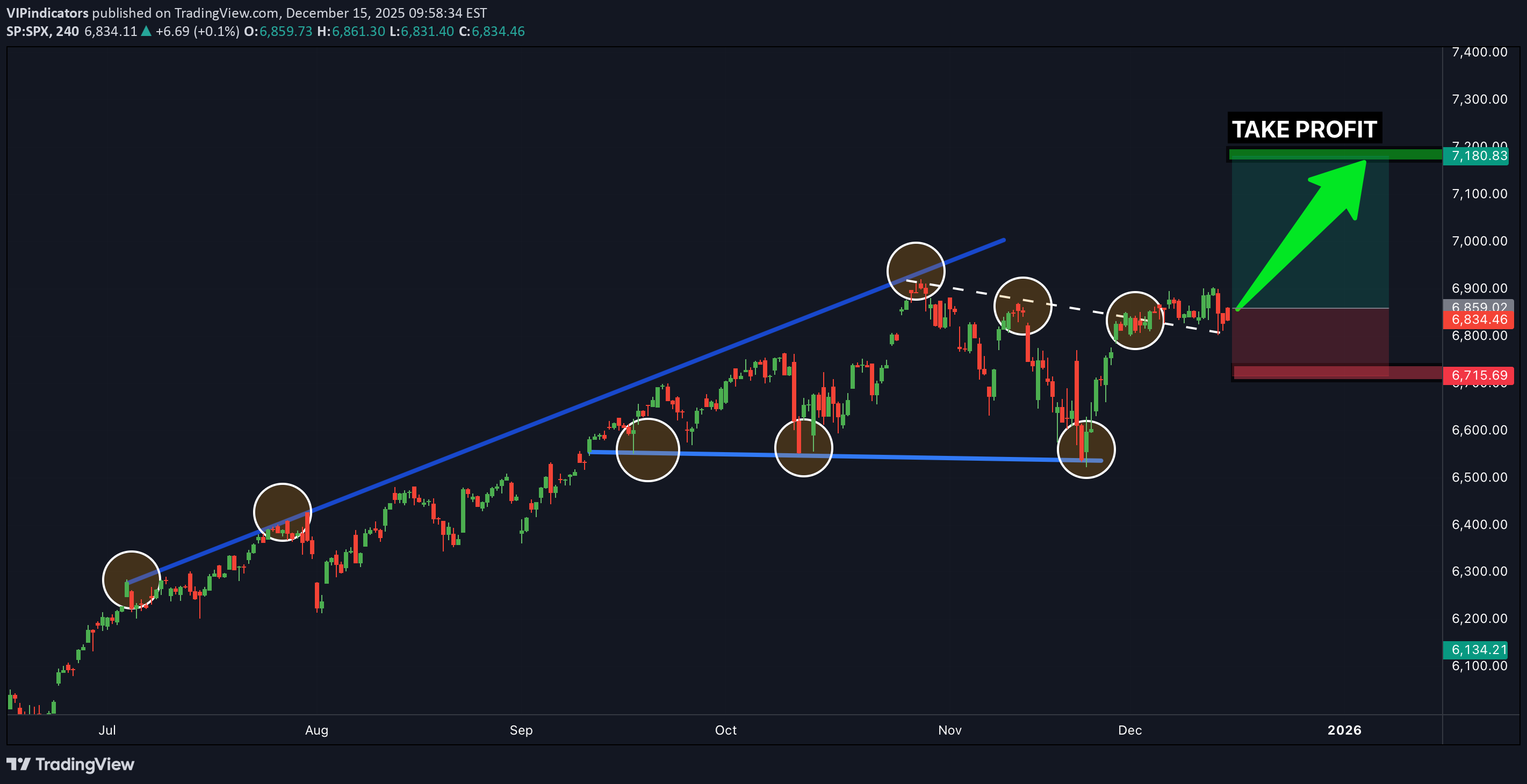
Task: Click the 7,400.00 price axis label
Action: click(x=1479, y=52)
